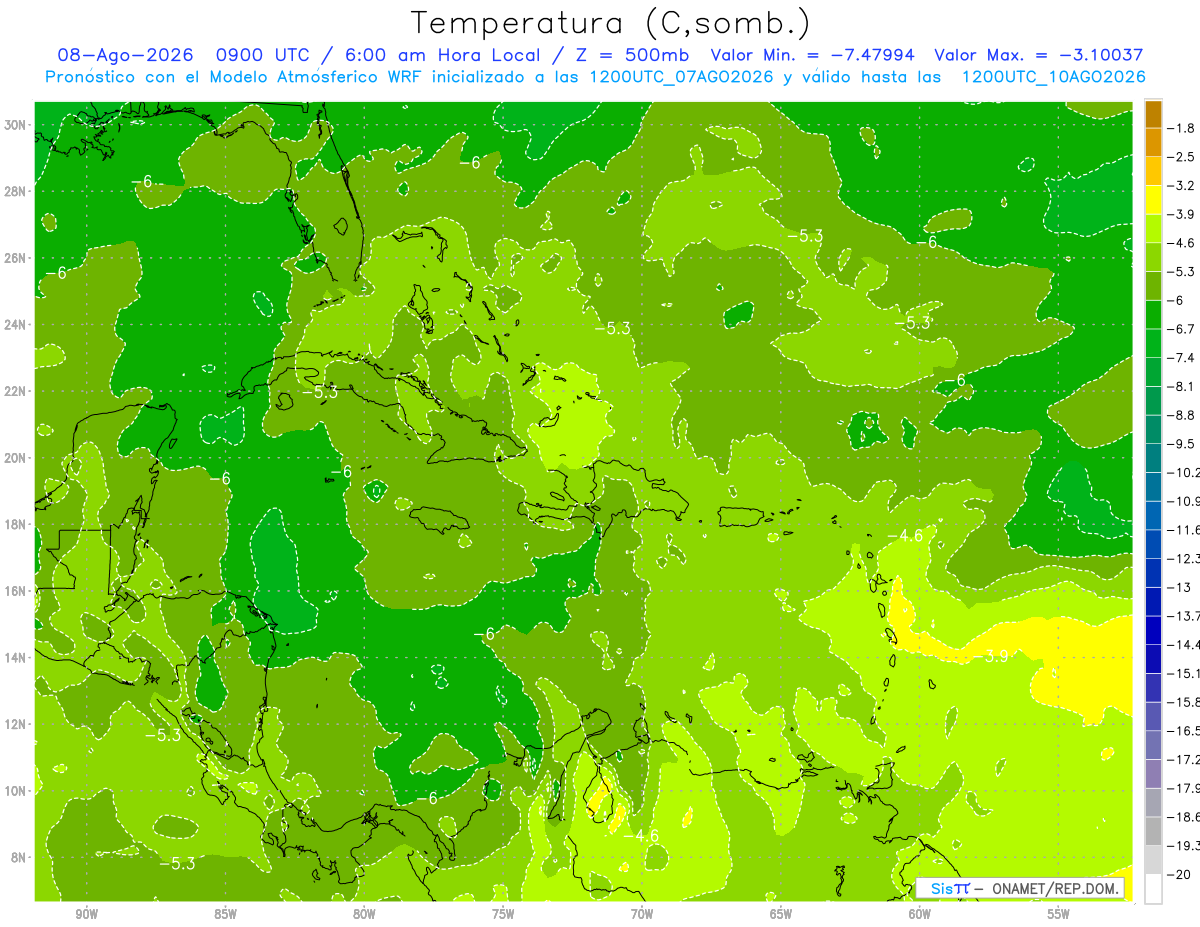Click the 55W longitude label
This screenshot has width=1200, height=927.
point(1059,914)
